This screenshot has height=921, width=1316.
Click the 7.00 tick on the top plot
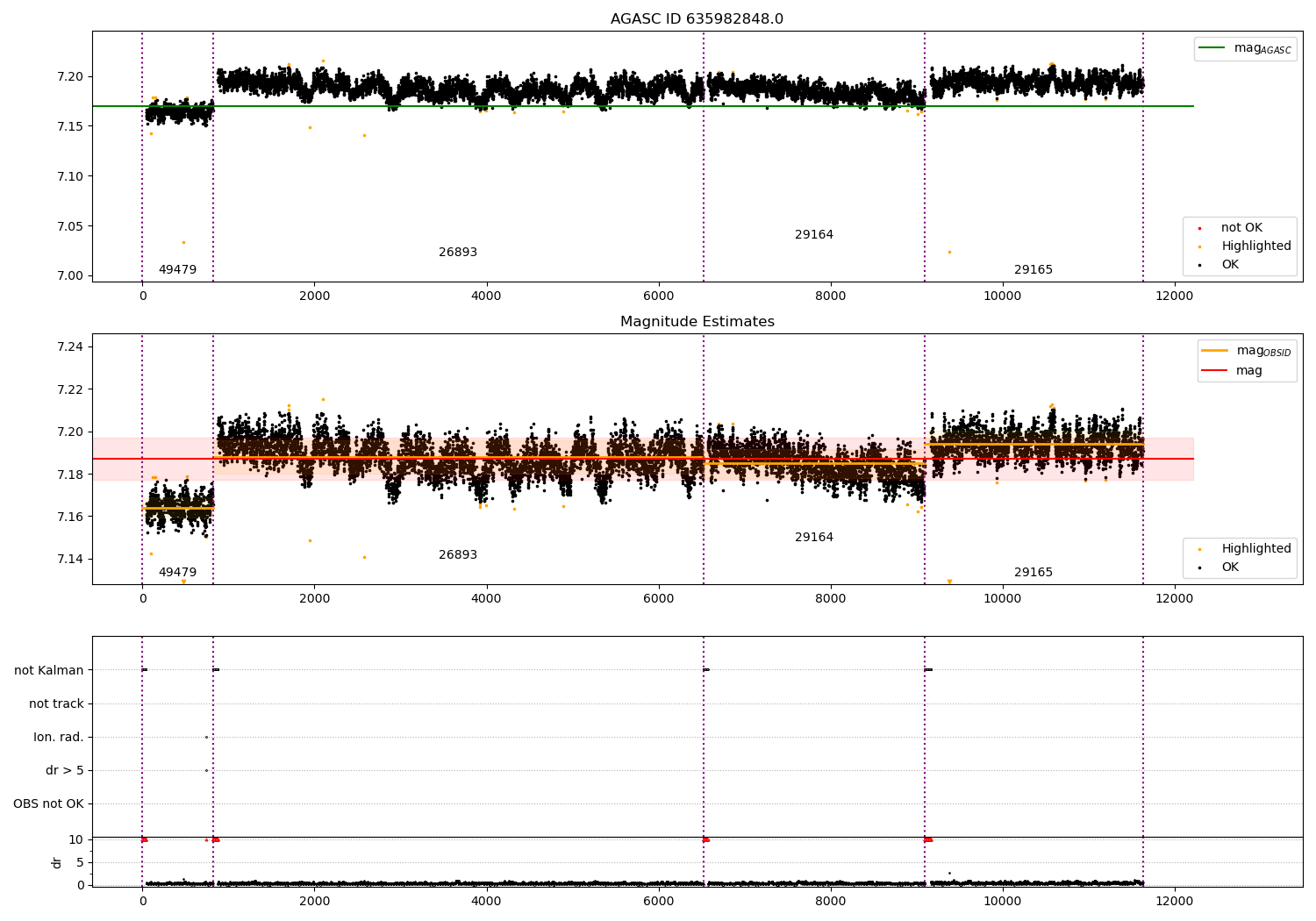coord(69,276)
